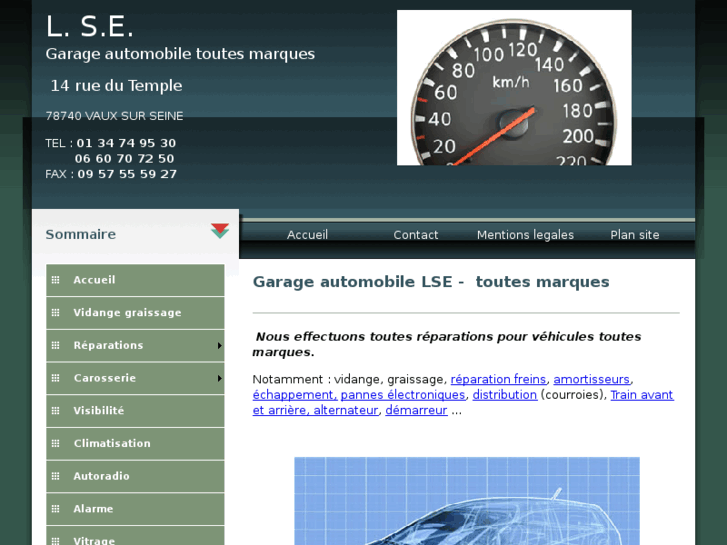Click grid icon beside Alarme
Viewport: 727px width, 545px height.
click(x=56, y=509)
